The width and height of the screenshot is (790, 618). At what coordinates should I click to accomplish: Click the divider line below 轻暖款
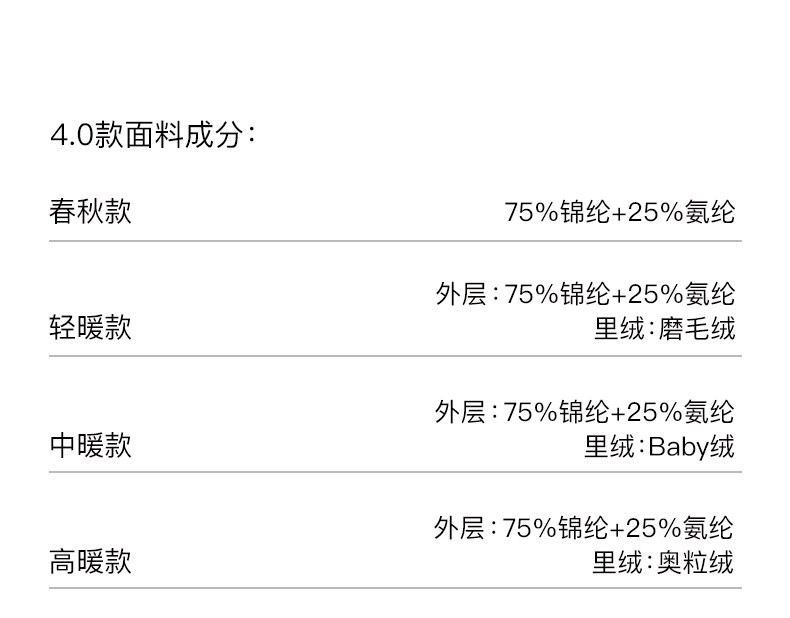click(395, 356)
